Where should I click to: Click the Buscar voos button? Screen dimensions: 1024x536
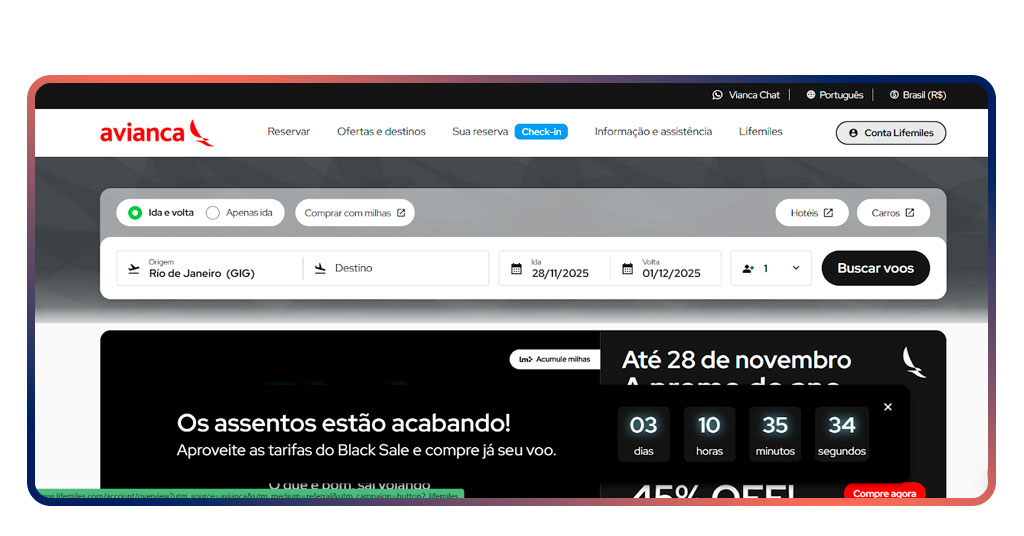pyautogui.click(x=875, y=268)
